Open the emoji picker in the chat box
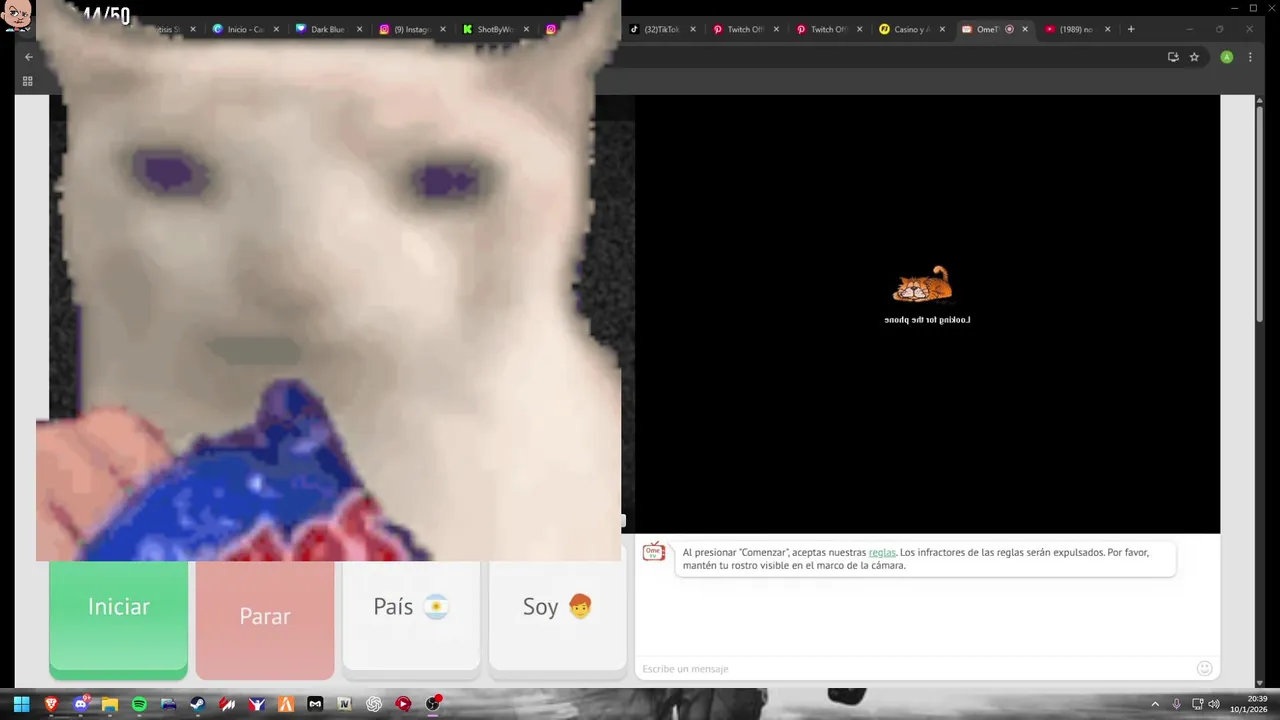Image resolution: width=1280 pixels, height=720 pixels. (x=1205, y=668)
